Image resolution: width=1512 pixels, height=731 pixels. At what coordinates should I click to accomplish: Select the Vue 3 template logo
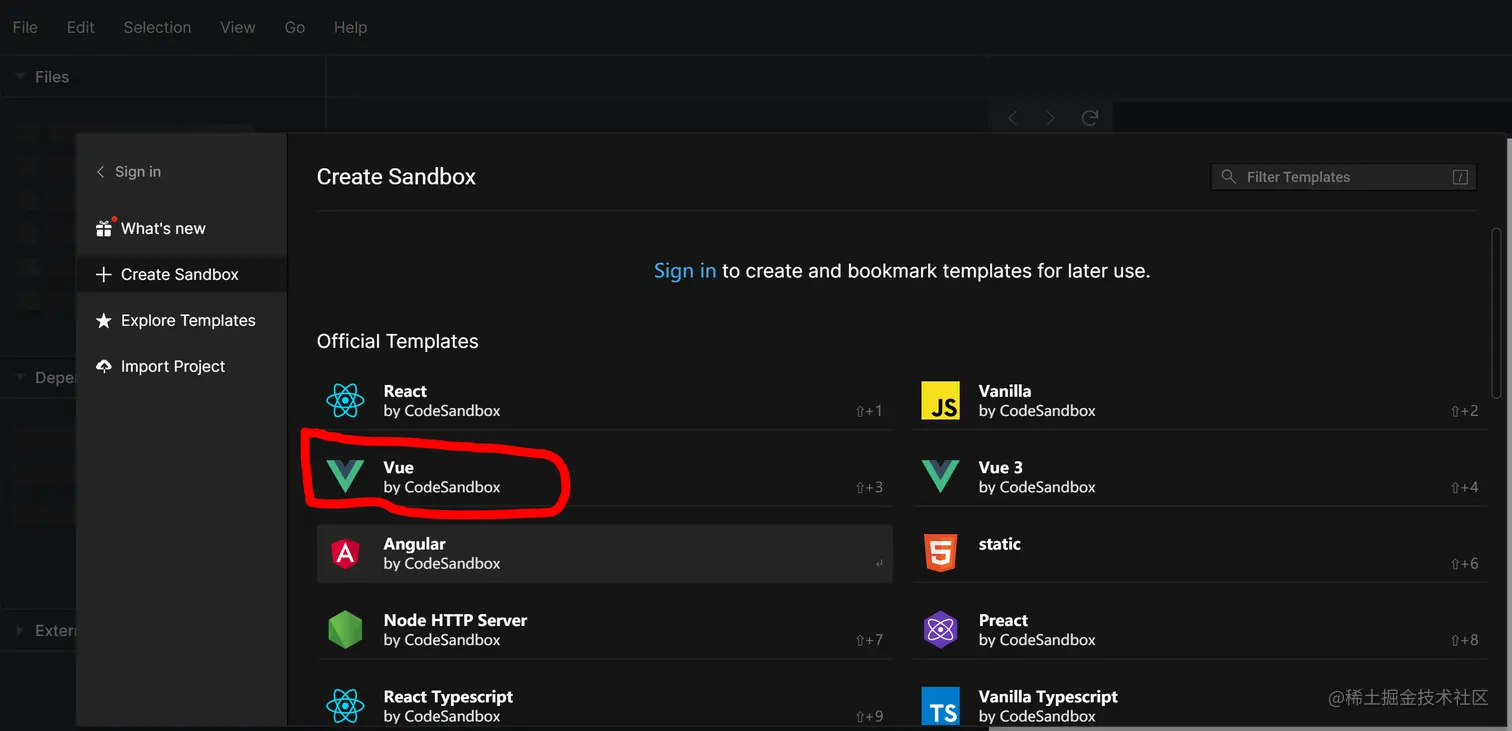click(941, 477)
